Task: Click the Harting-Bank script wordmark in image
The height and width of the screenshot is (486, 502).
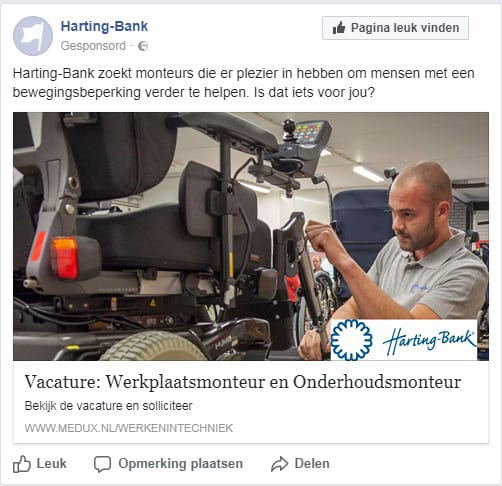Action: point(429,341)
